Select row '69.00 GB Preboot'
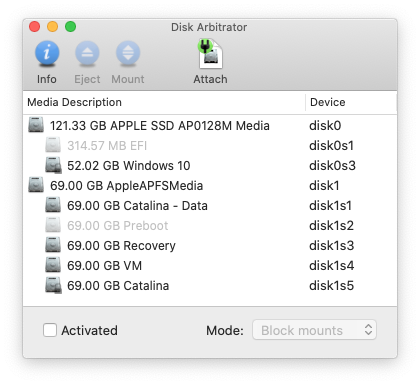420x385 pixels. 210,225
